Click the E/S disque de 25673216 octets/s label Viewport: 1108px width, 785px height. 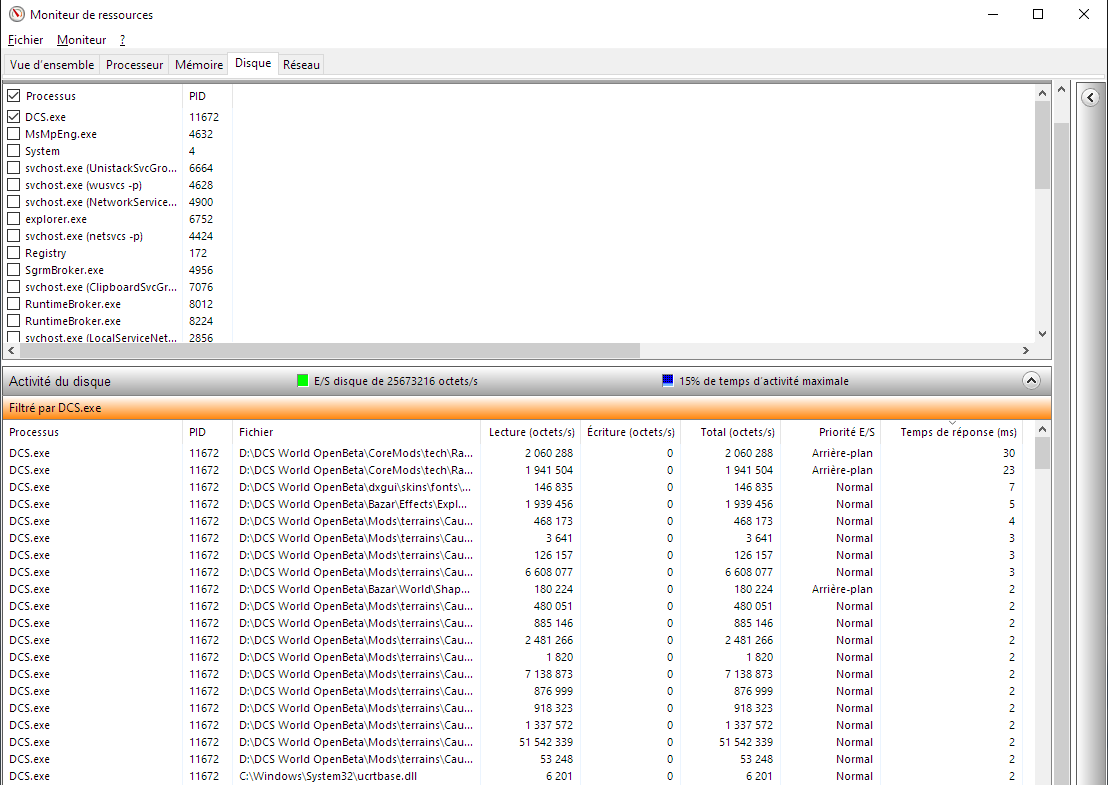click(x=396, y=381)
